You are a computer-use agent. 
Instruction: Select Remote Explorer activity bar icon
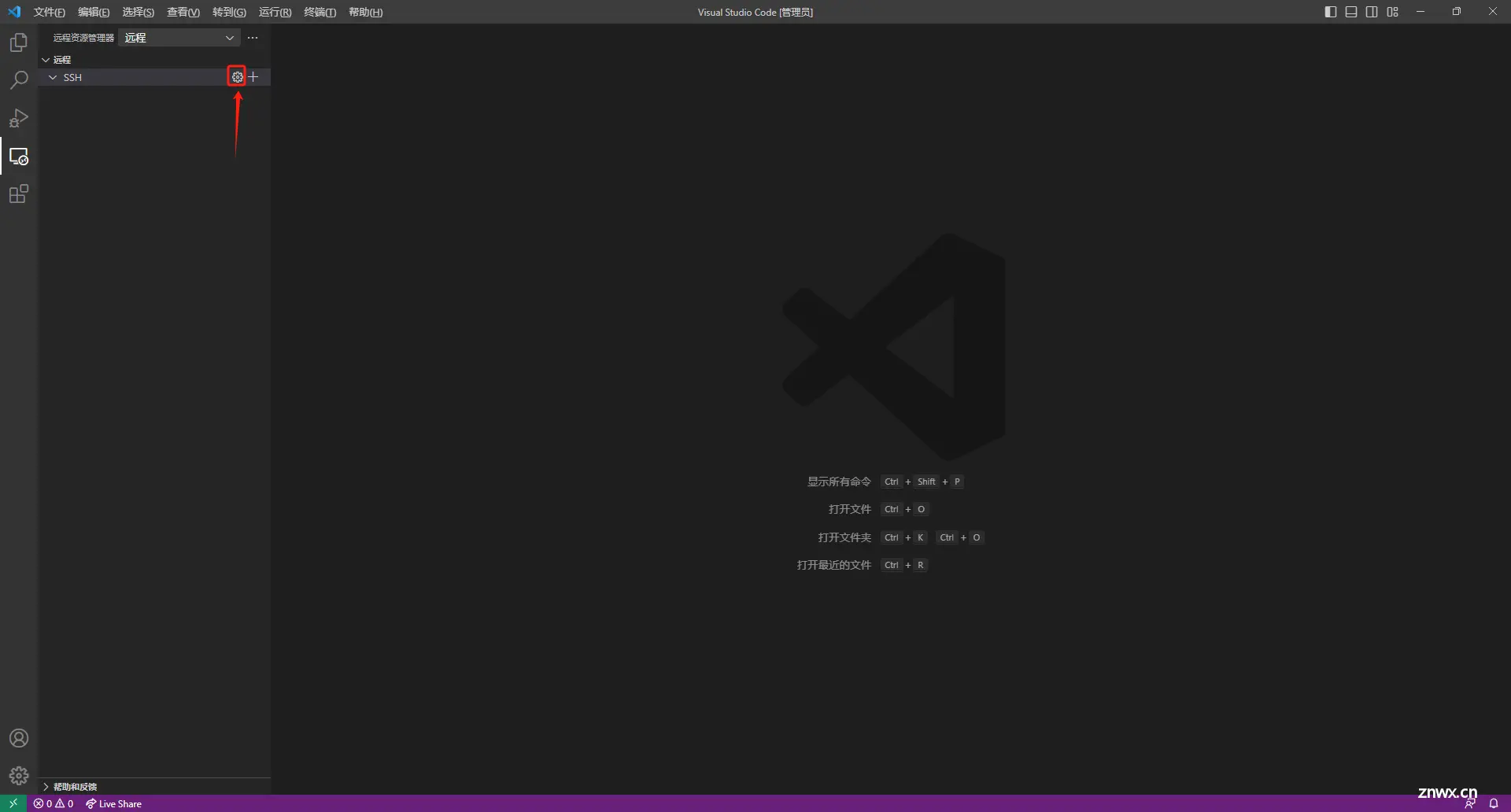[x=19, y=156]
